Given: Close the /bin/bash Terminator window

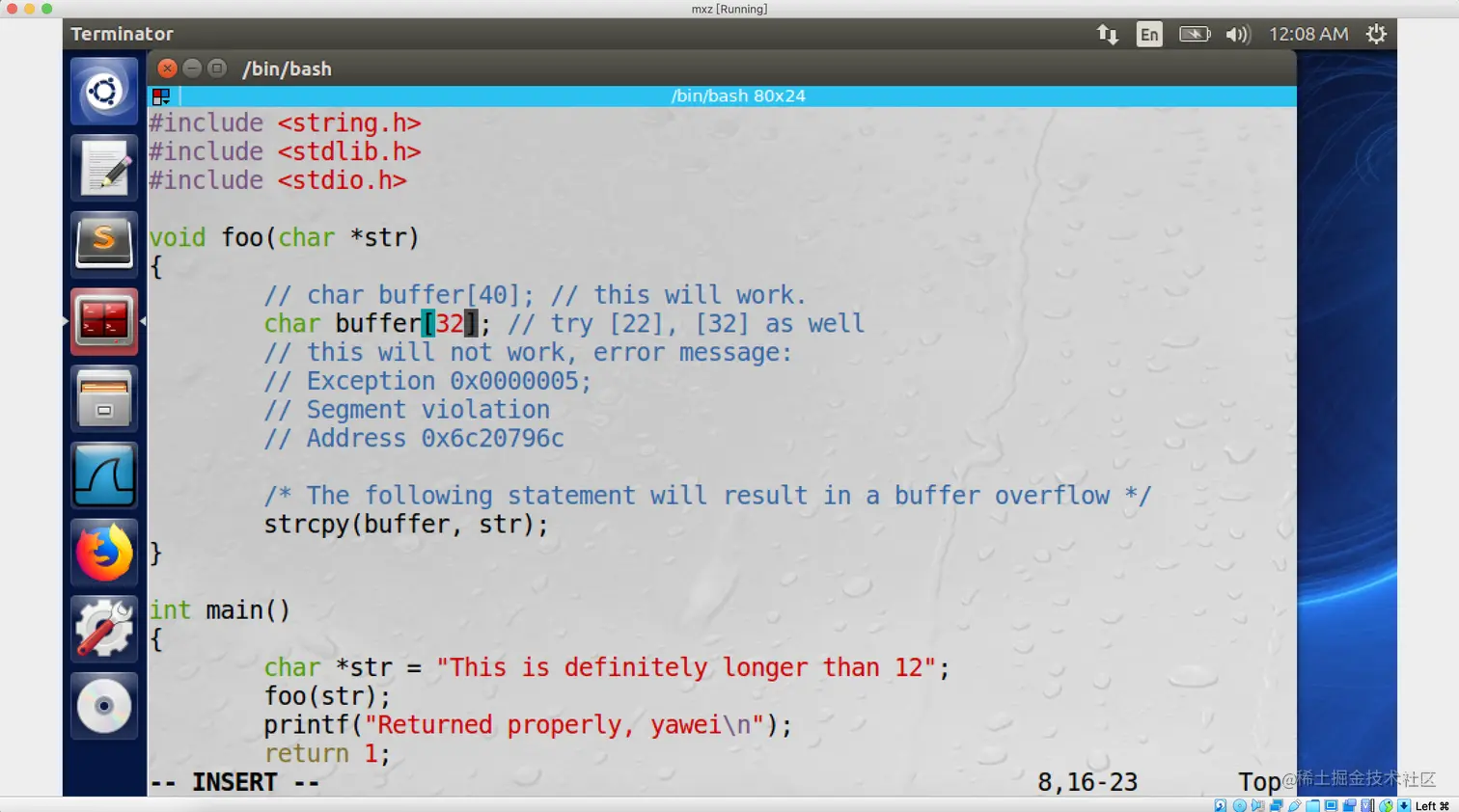Looking at the screenshot, I should tap(167, 68).
